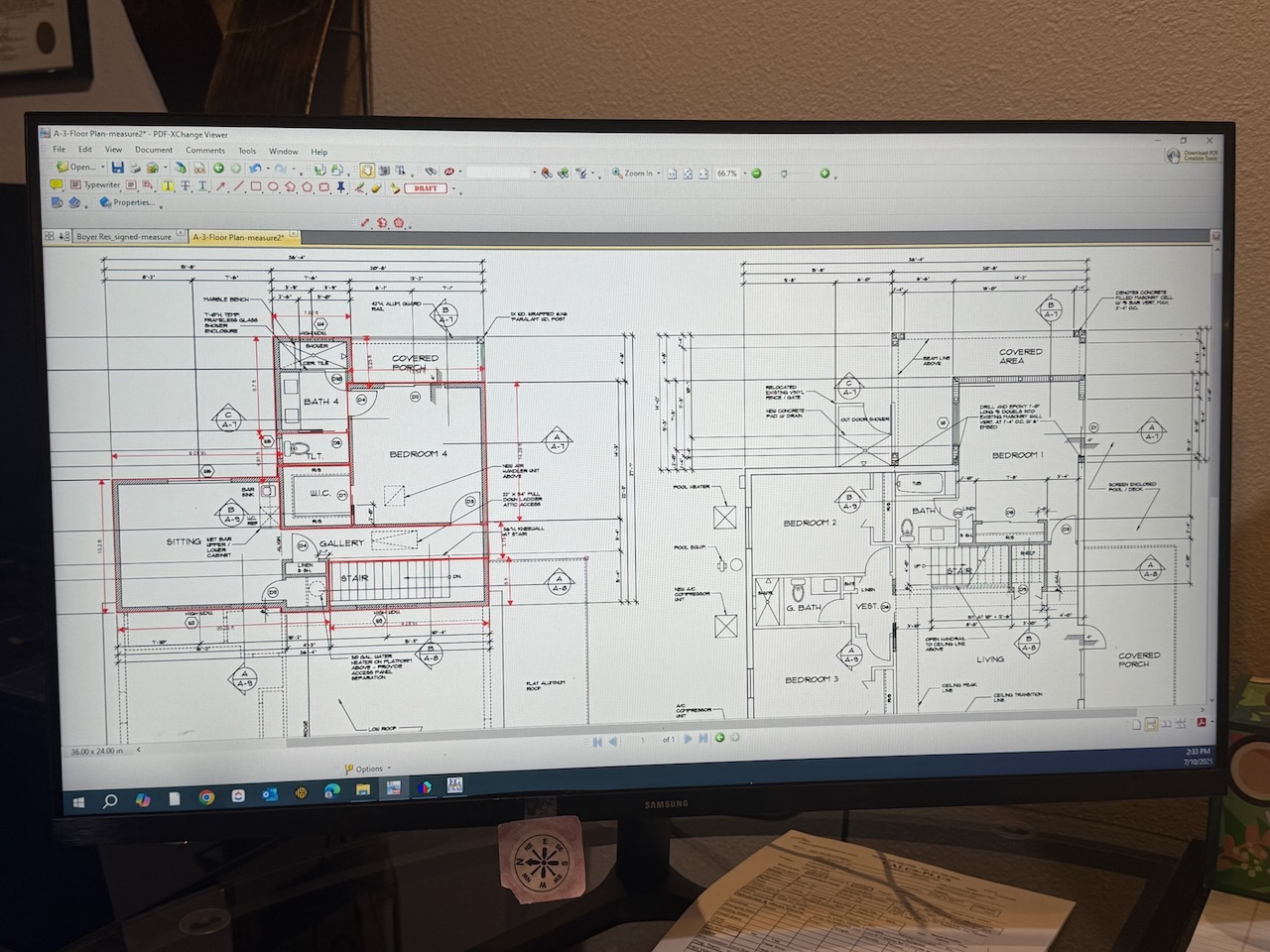Select the Polygon drawing tool
The height and width of the screenshot is (952, 1270).
(x=307, y=185)
